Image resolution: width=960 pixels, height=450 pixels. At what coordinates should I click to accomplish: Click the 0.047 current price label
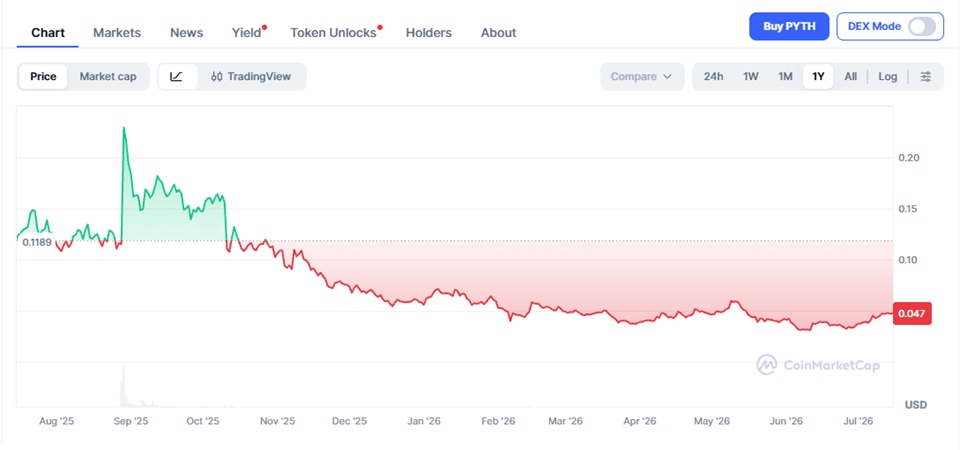[x=912, y=314]
